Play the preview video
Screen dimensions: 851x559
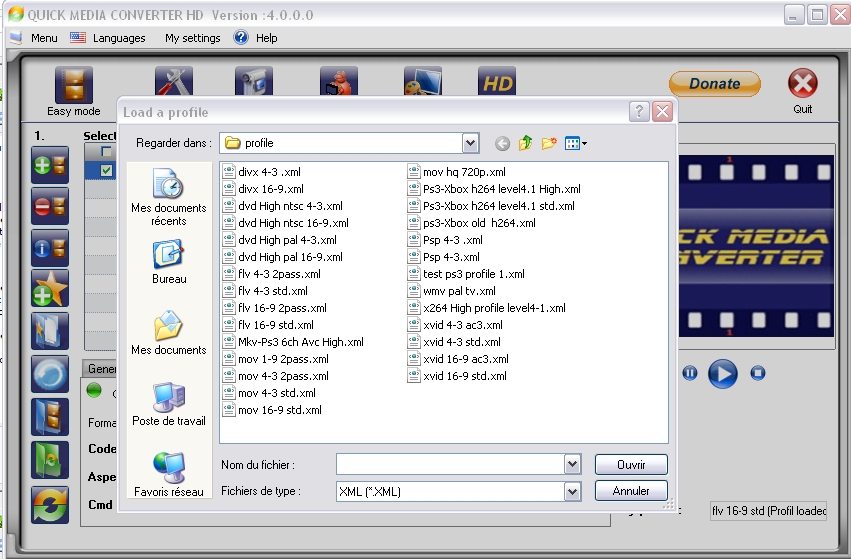click(x=722, y=373)
